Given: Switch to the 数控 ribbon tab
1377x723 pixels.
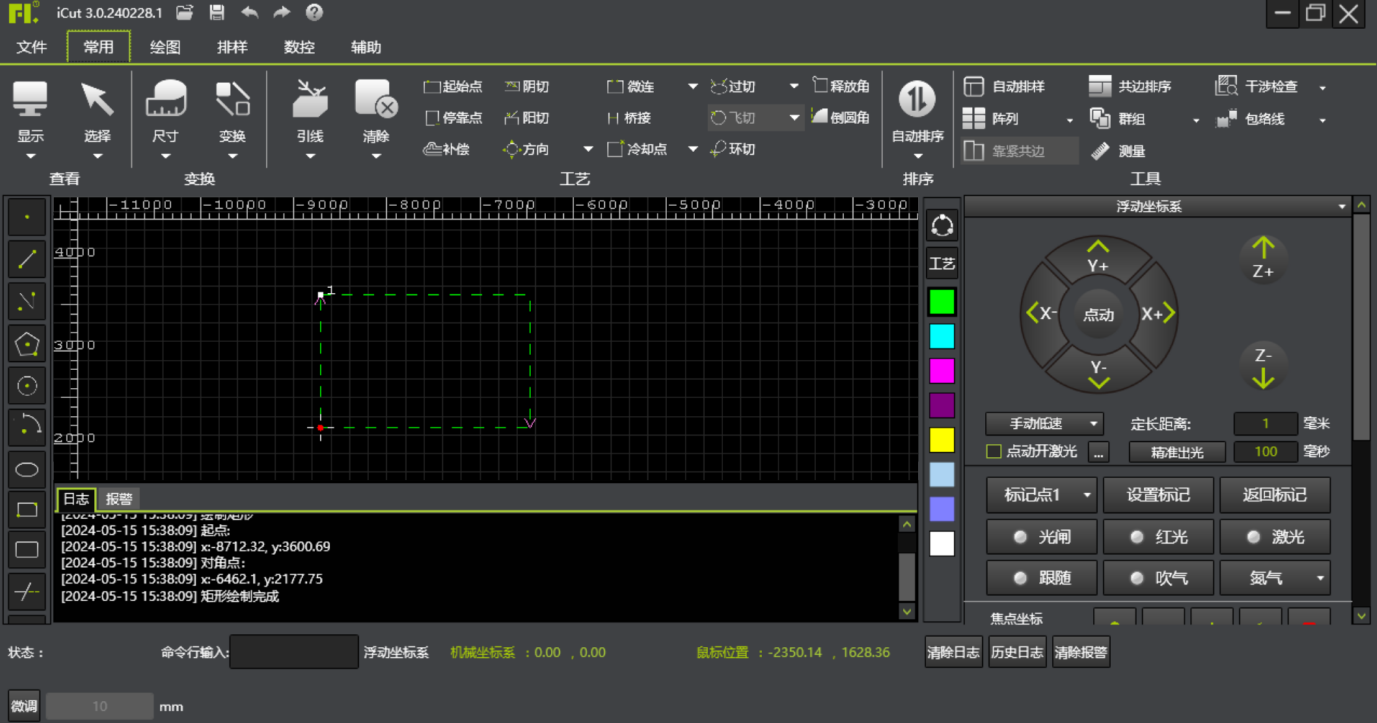Looking at the screenshot, I should [x=299, y=47].
